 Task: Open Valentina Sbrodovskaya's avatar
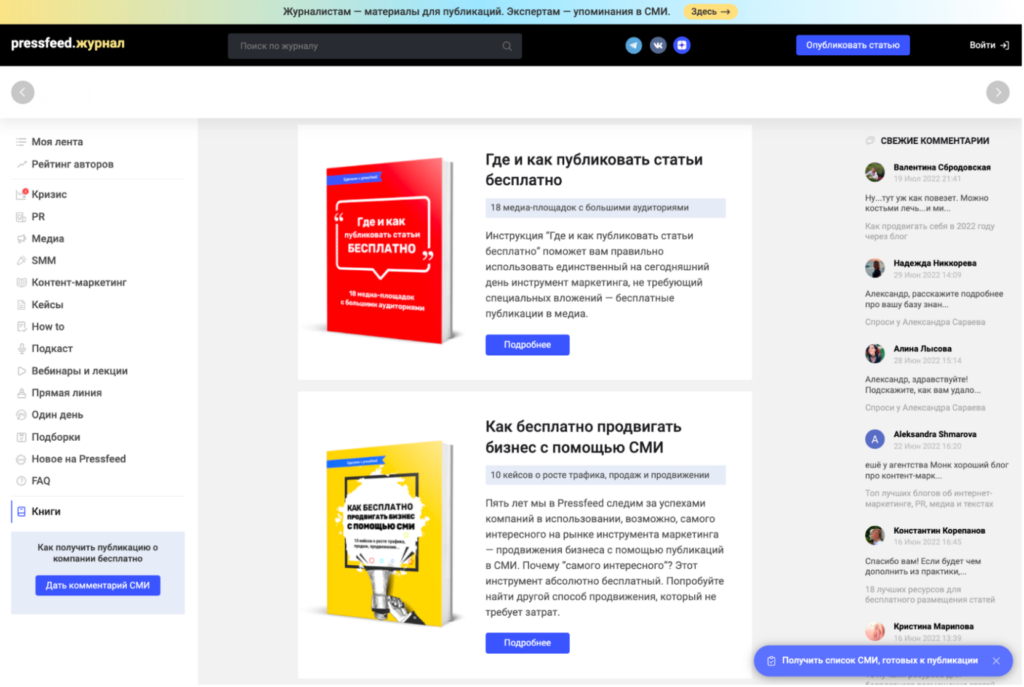874,172
